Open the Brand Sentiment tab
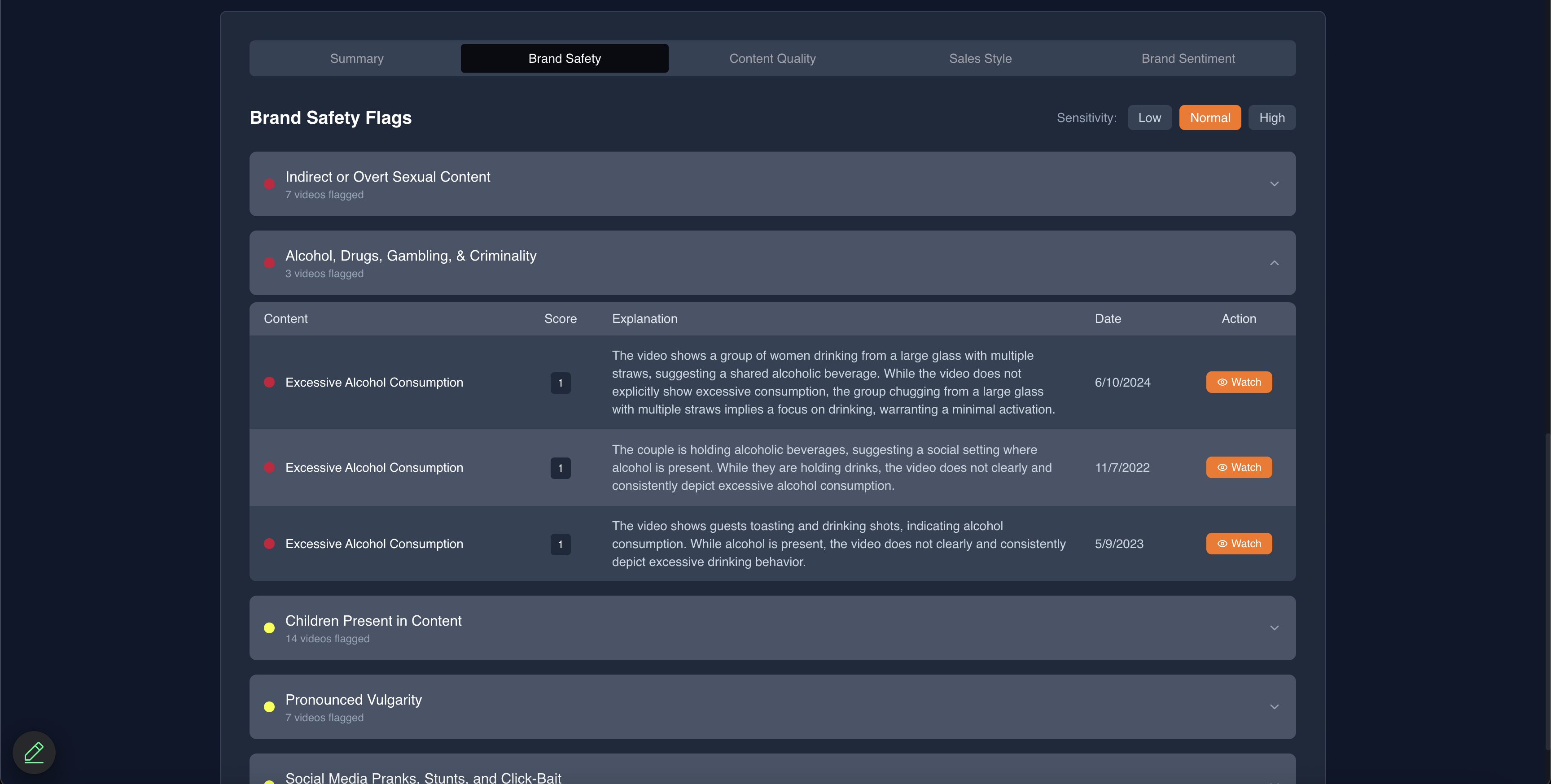The width and height of the screenshot is (1551, 784). [1187, 58]
